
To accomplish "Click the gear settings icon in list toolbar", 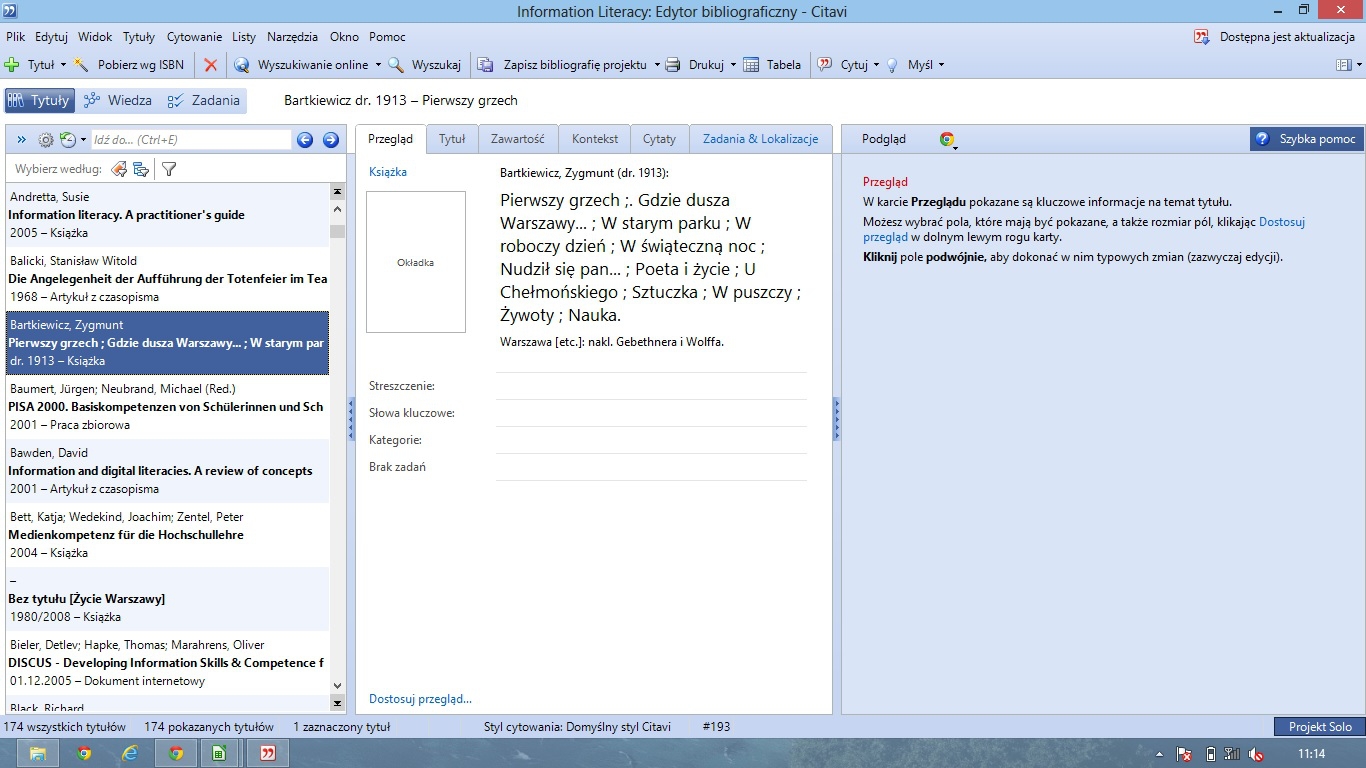I will tap(46, 140).
